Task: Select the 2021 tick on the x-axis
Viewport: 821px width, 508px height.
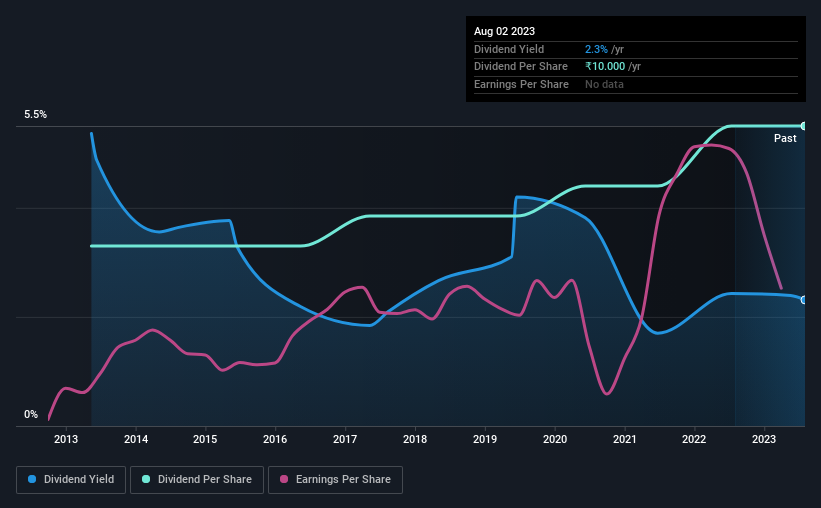Action: (625, 439)
